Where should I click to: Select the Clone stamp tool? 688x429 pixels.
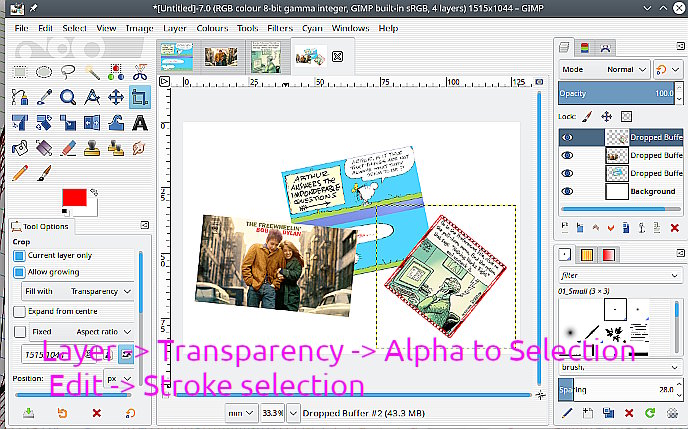[x=92, y=148]
